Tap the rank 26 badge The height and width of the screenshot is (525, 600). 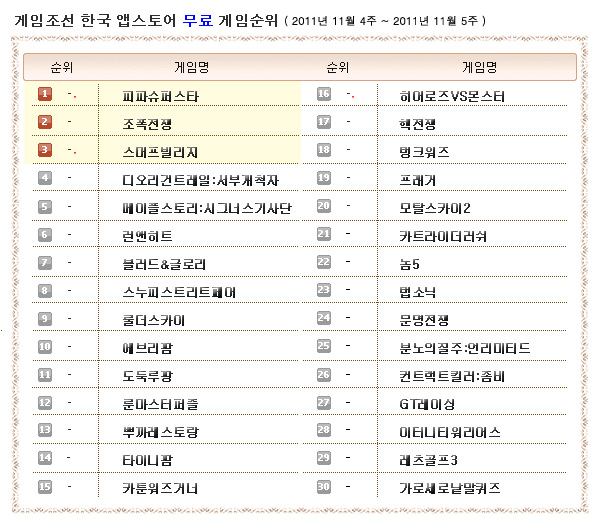click(324, 375)
